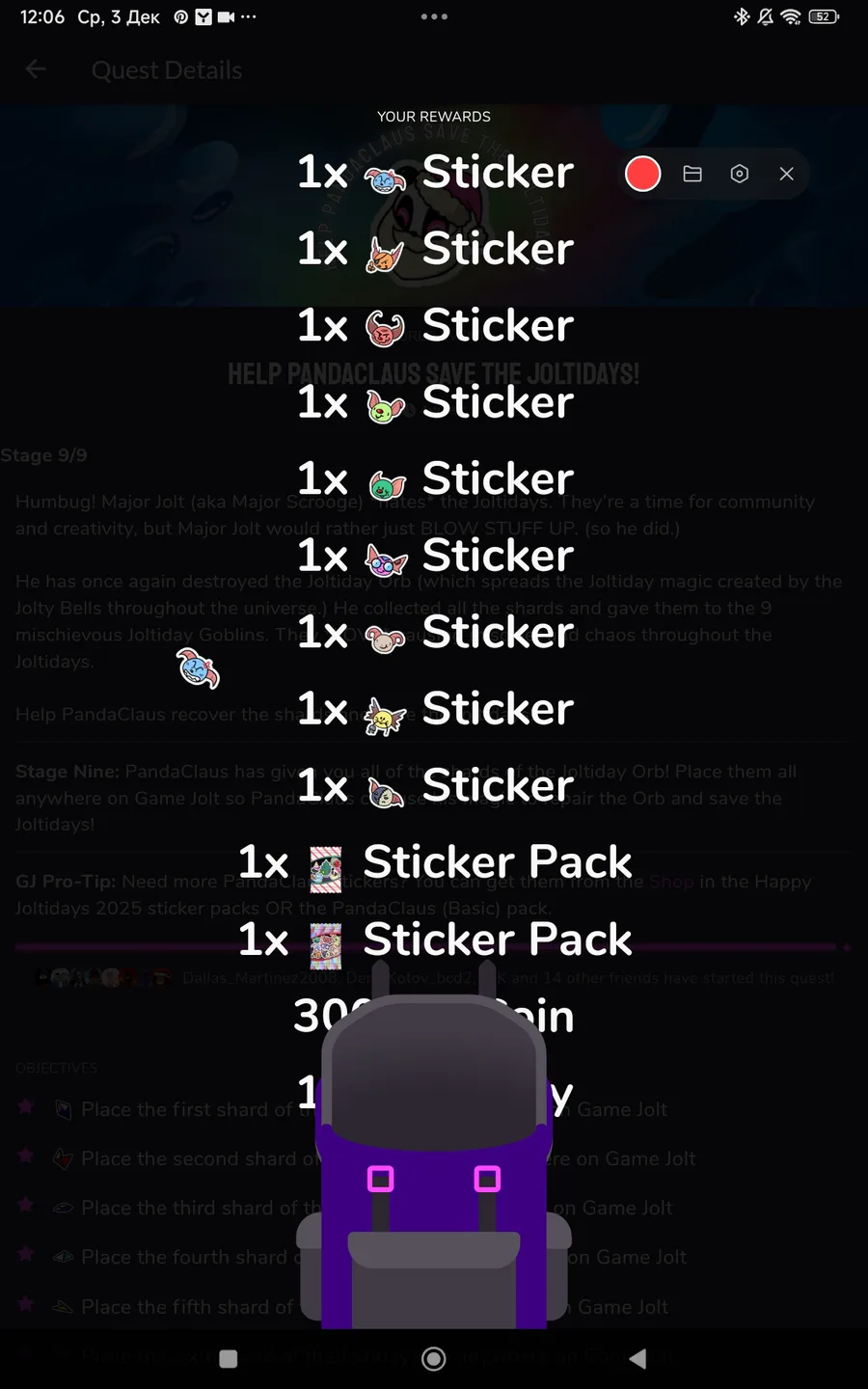The width and height of the screenshot is (868, 1389).
Task: Open screen recorder settings hexagon icon
Action: (x=740, y=174)
